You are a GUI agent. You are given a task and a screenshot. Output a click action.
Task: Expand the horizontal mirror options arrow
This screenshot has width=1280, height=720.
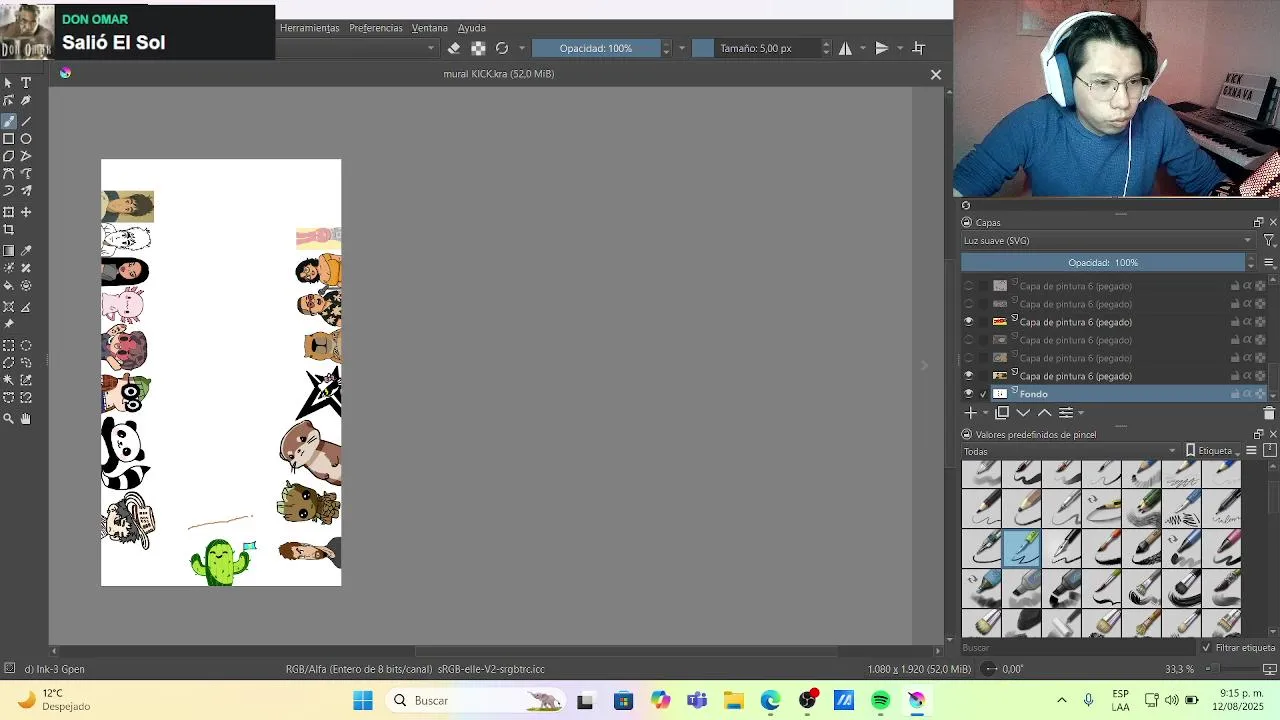863,48
